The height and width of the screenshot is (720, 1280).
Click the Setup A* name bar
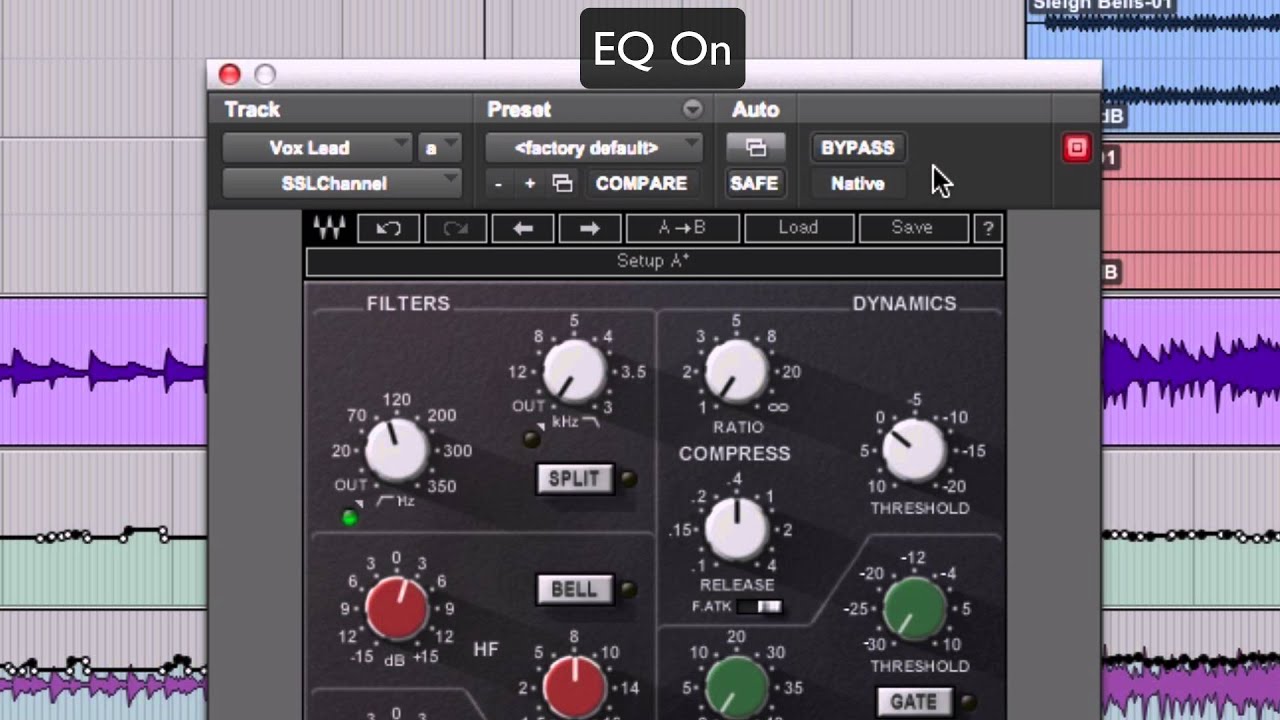coord(654,261)
